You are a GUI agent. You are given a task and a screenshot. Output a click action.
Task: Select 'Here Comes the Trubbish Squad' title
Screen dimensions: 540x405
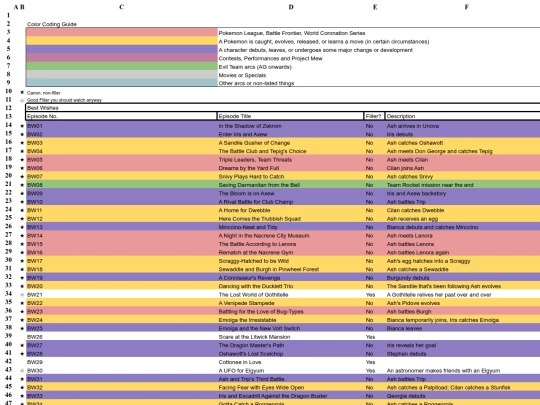(x=260, y=219)
